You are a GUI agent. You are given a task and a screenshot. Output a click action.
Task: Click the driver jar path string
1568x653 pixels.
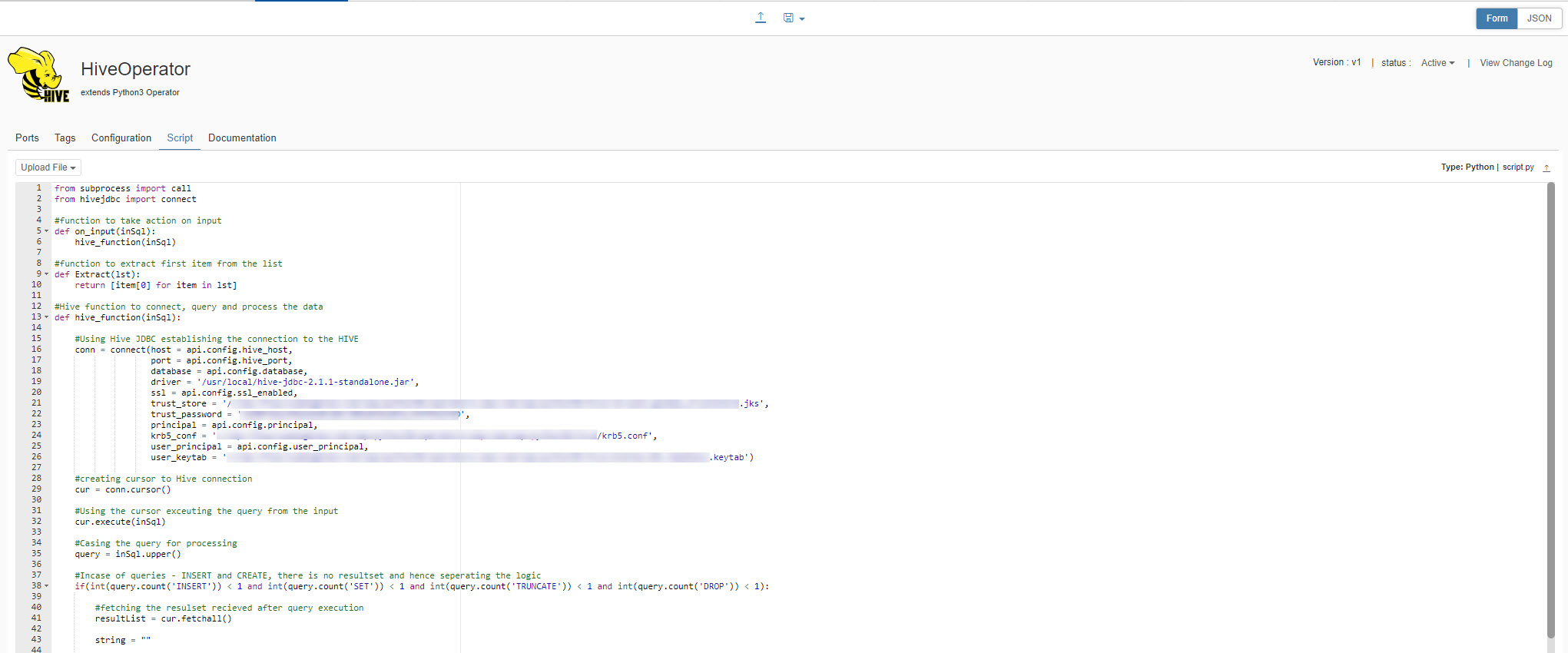[x=306, y=382]
